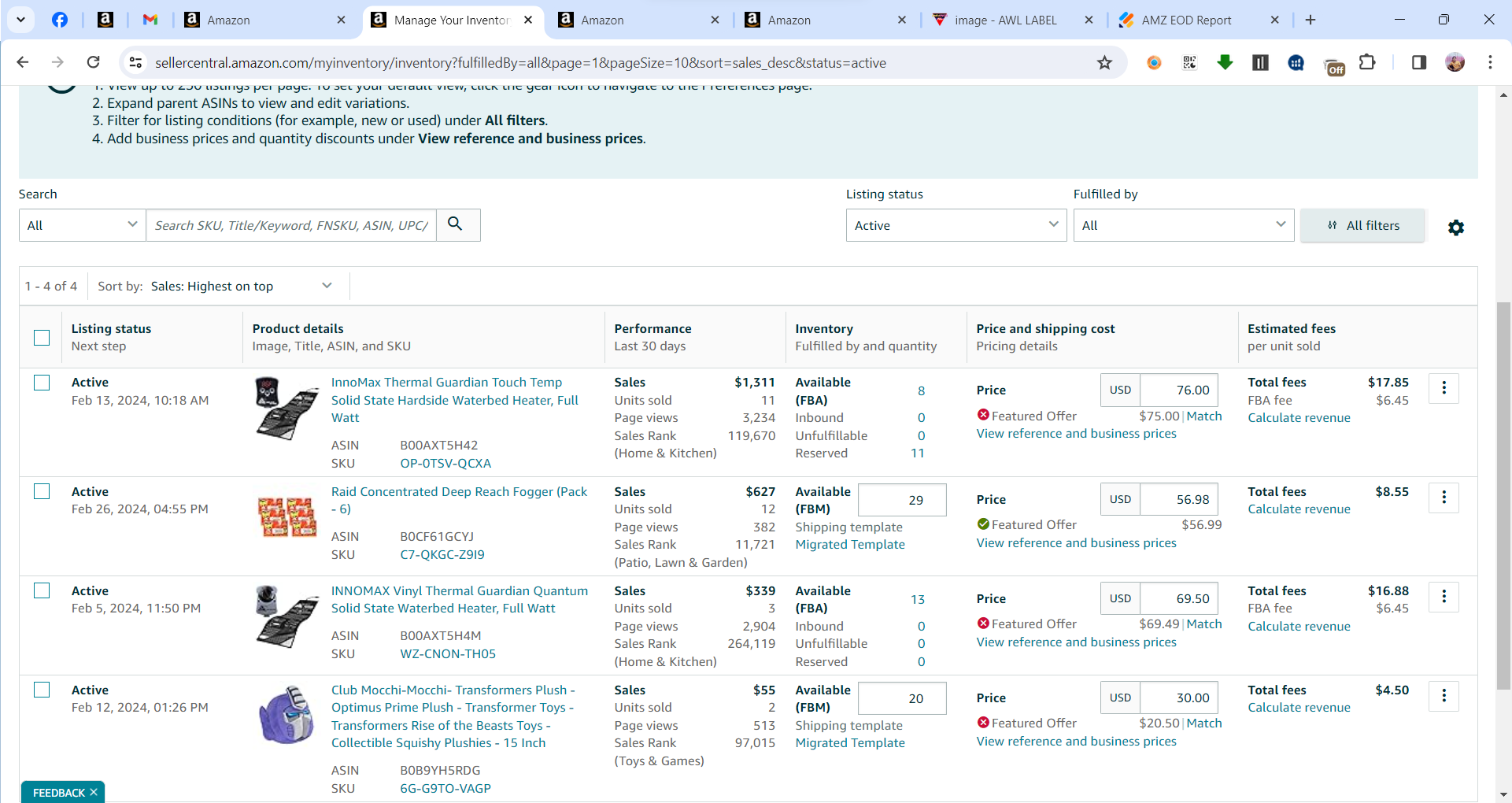
Task: Open the pinned Amazon tab
Action: [x=105, y=20]
